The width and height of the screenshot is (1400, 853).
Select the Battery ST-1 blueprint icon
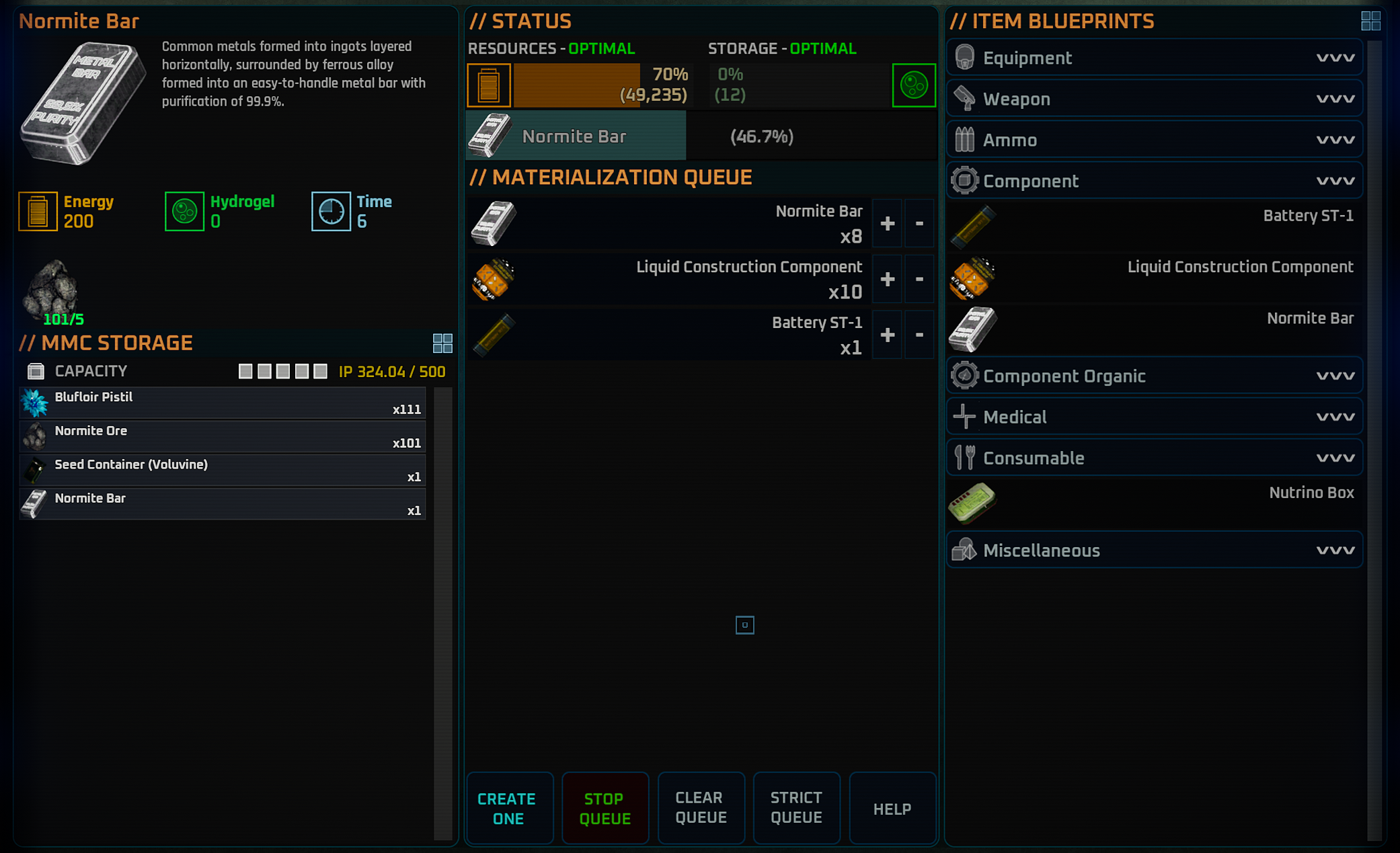point(973,226)
